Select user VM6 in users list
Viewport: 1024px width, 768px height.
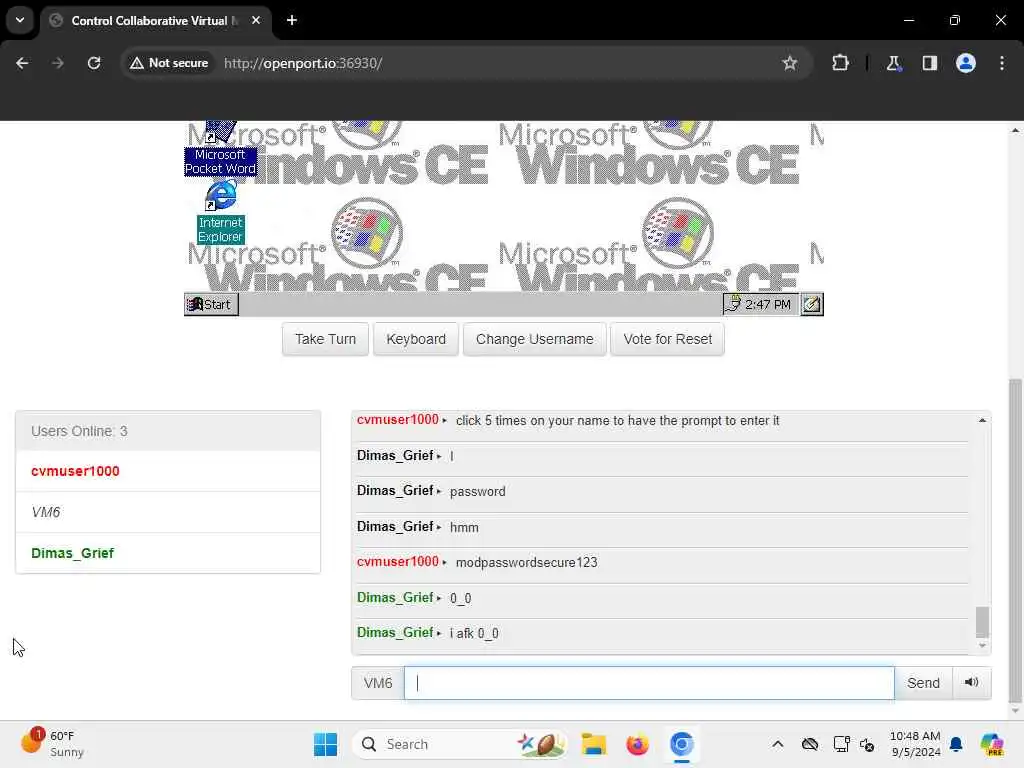pos(168,512)
